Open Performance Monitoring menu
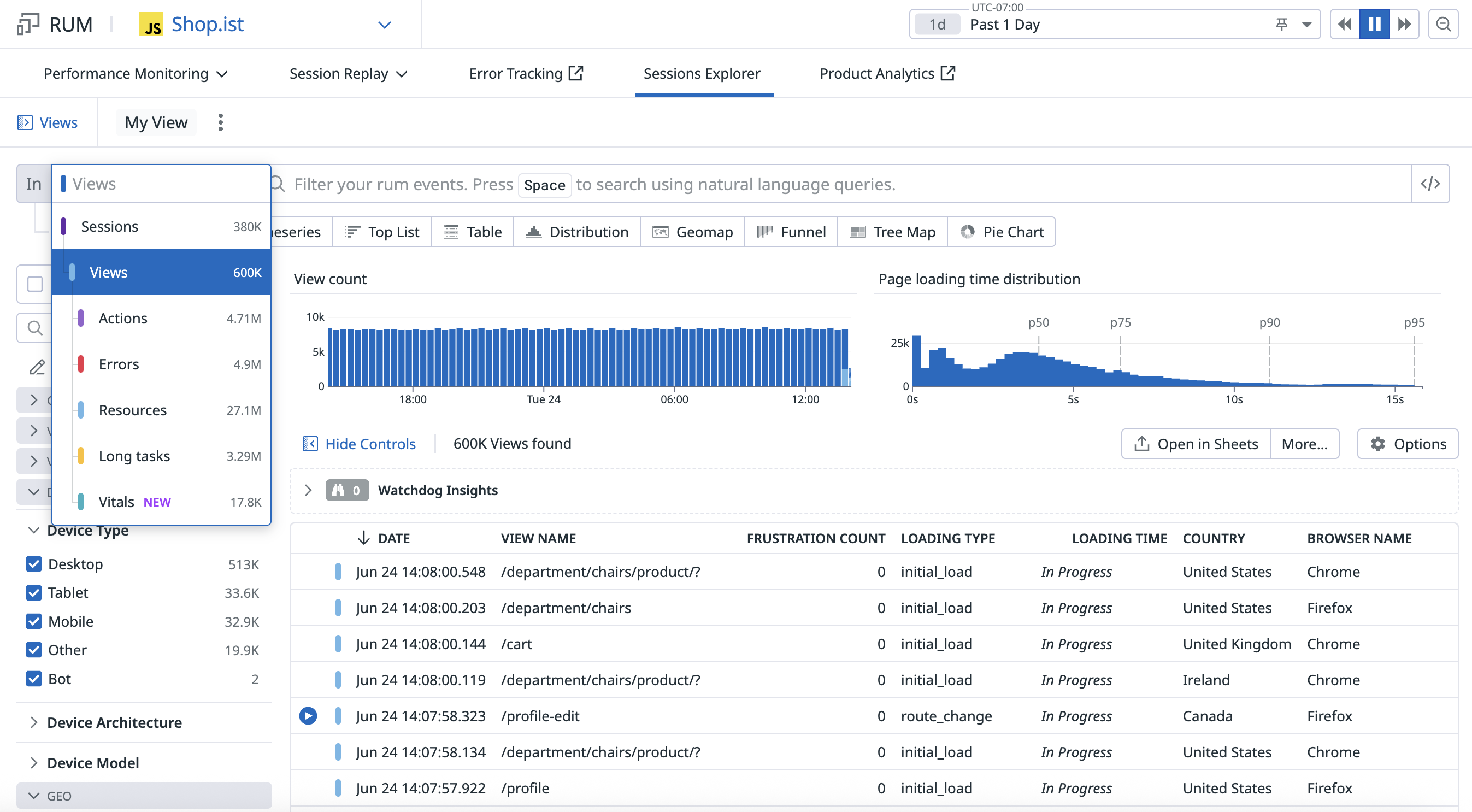This screenshot has width=1472, height=812. [x=136, y=74]
